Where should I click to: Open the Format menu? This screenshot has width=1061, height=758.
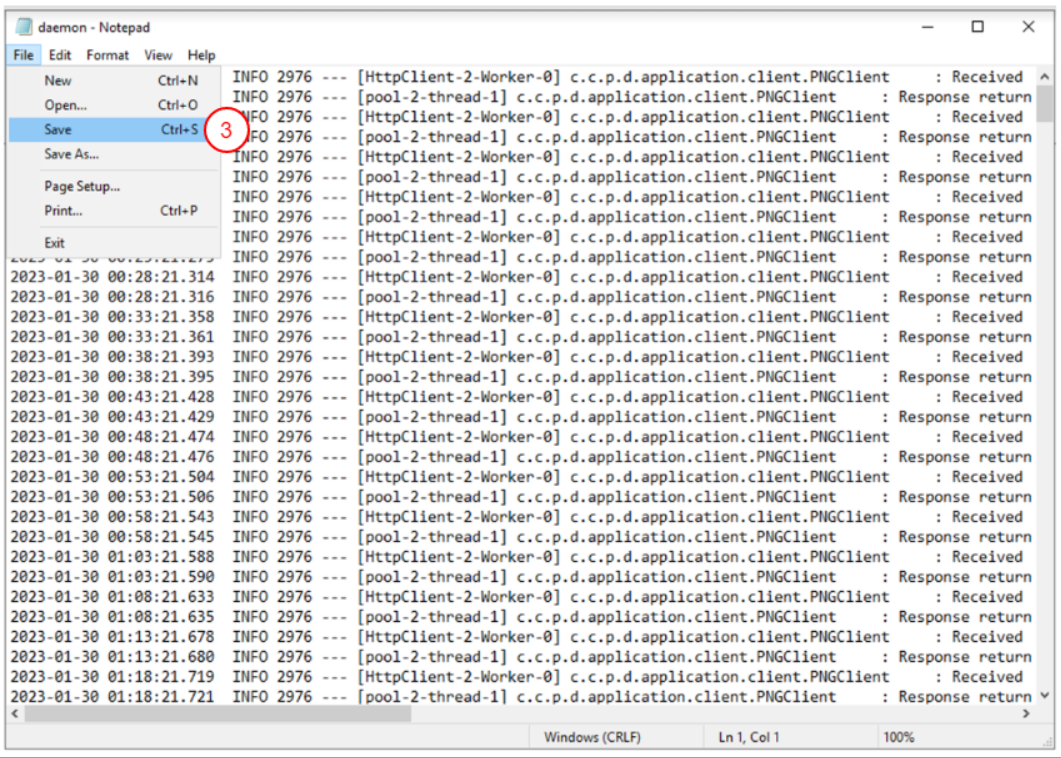tap(108, 55)
